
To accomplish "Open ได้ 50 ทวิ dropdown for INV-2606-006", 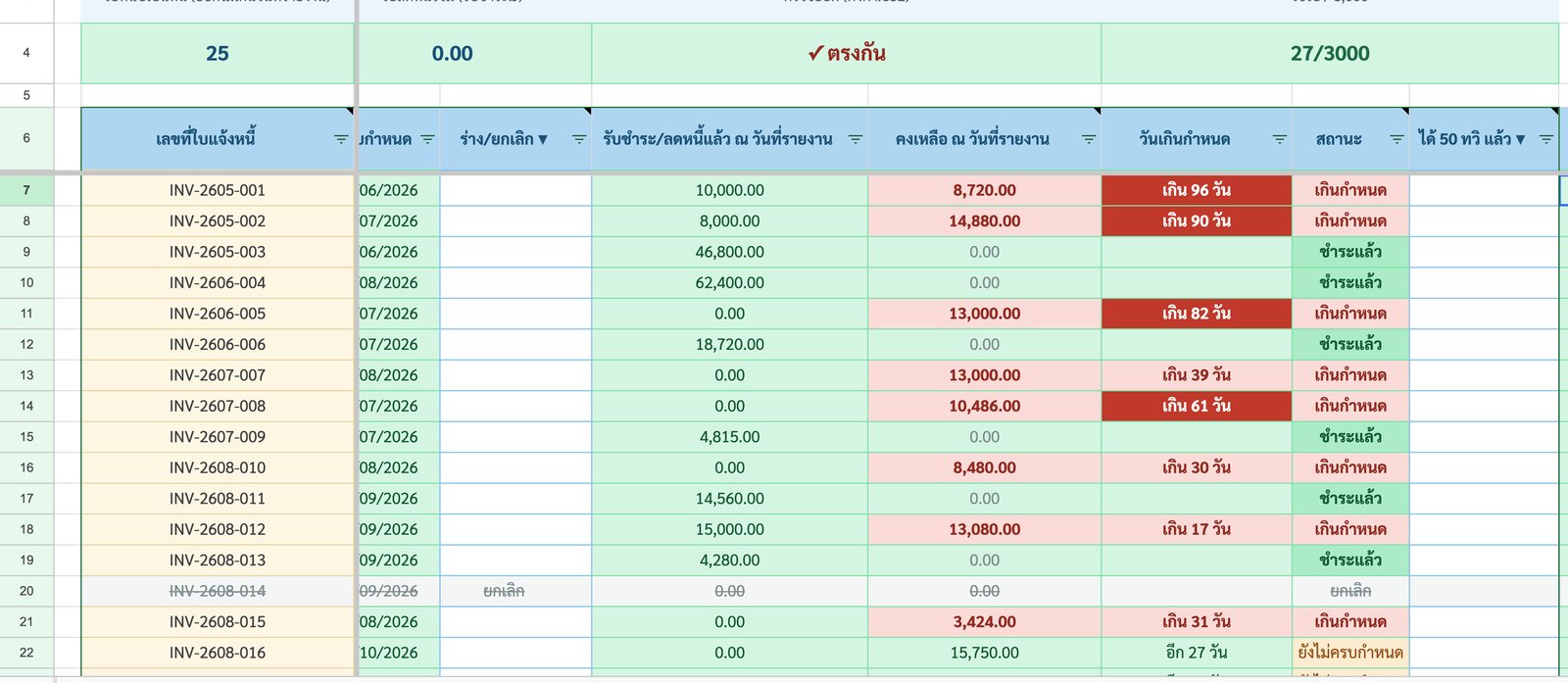I will tap(1484, 344).
